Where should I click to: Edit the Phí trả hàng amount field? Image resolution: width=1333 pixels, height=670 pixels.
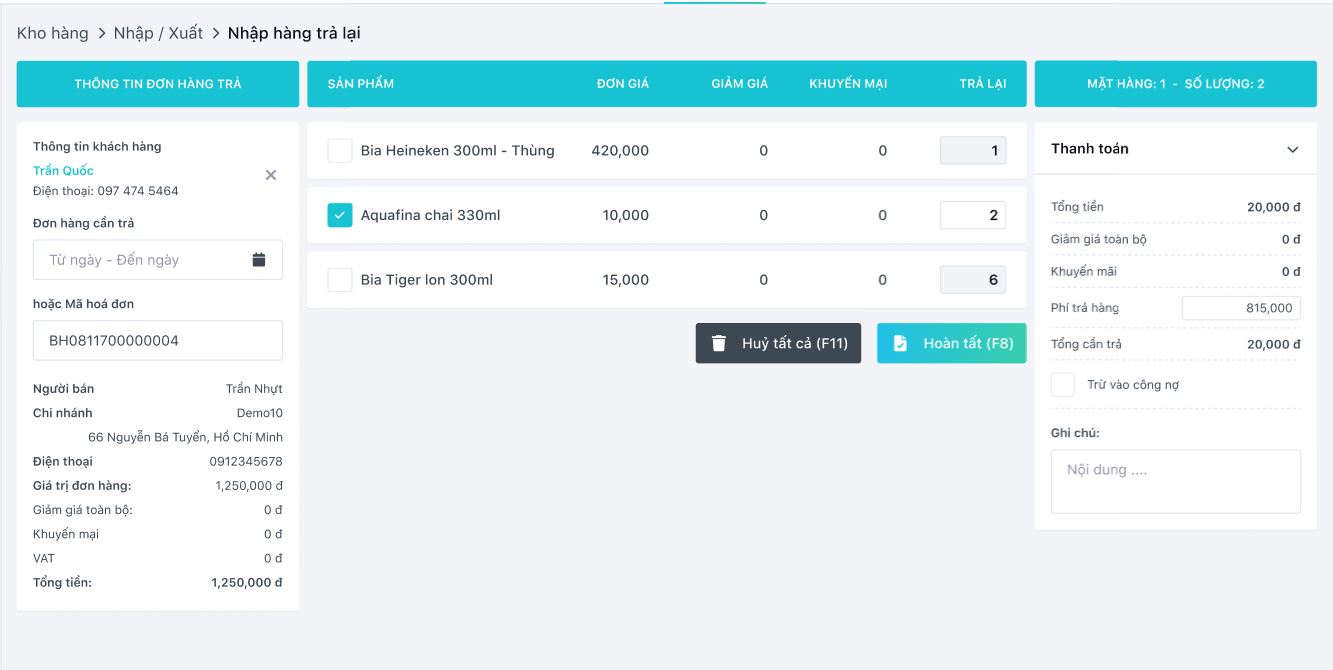(1240, 308)
